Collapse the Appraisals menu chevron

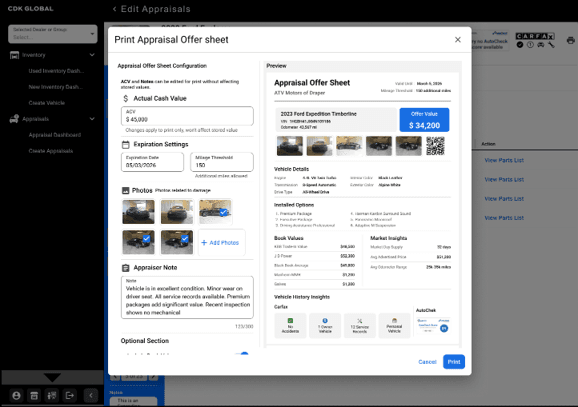point(92,119)
